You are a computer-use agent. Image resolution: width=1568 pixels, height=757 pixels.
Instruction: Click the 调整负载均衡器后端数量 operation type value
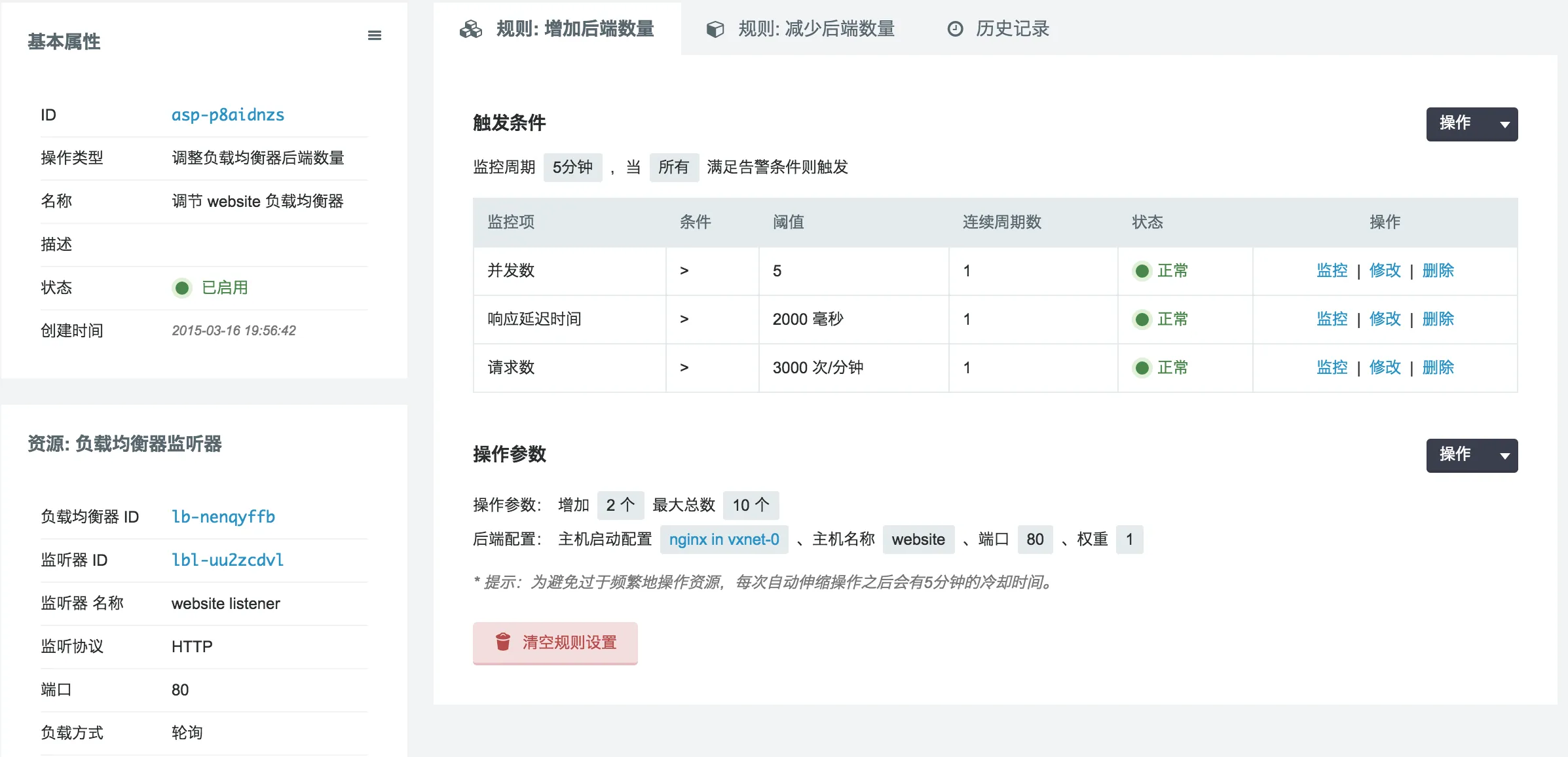point(258,158)
